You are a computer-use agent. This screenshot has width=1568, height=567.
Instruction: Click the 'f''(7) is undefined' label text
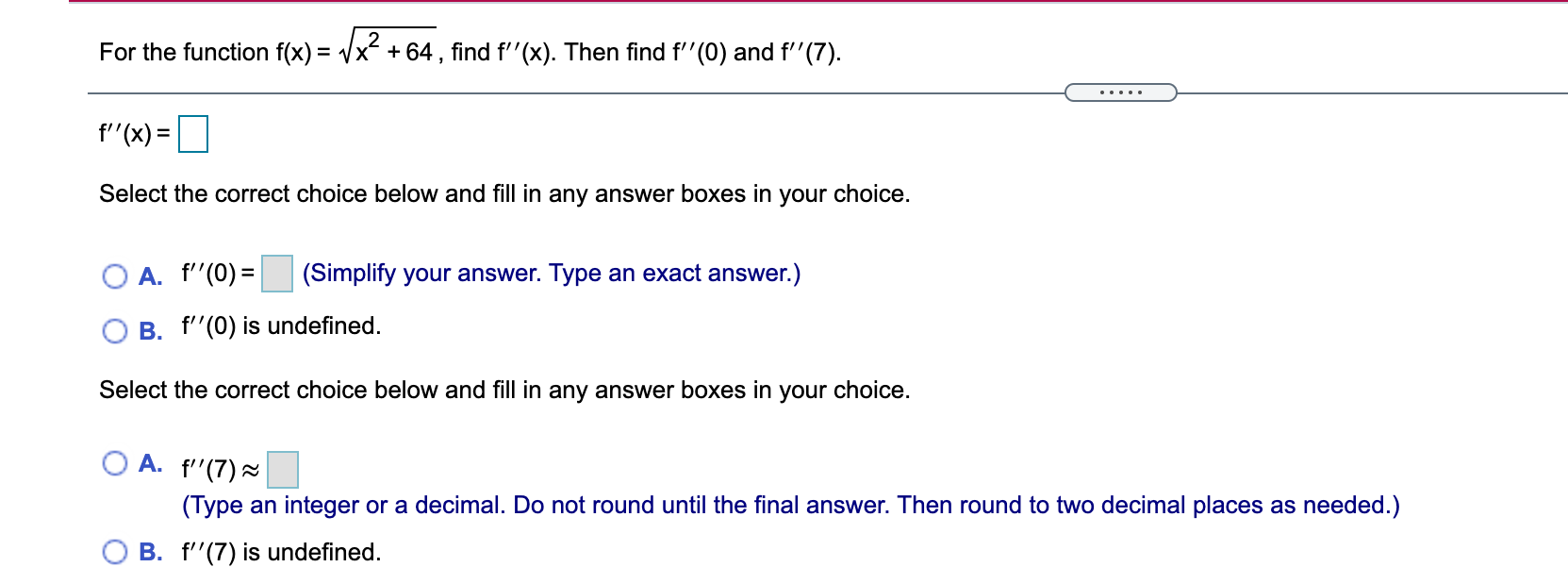[279, 552]
